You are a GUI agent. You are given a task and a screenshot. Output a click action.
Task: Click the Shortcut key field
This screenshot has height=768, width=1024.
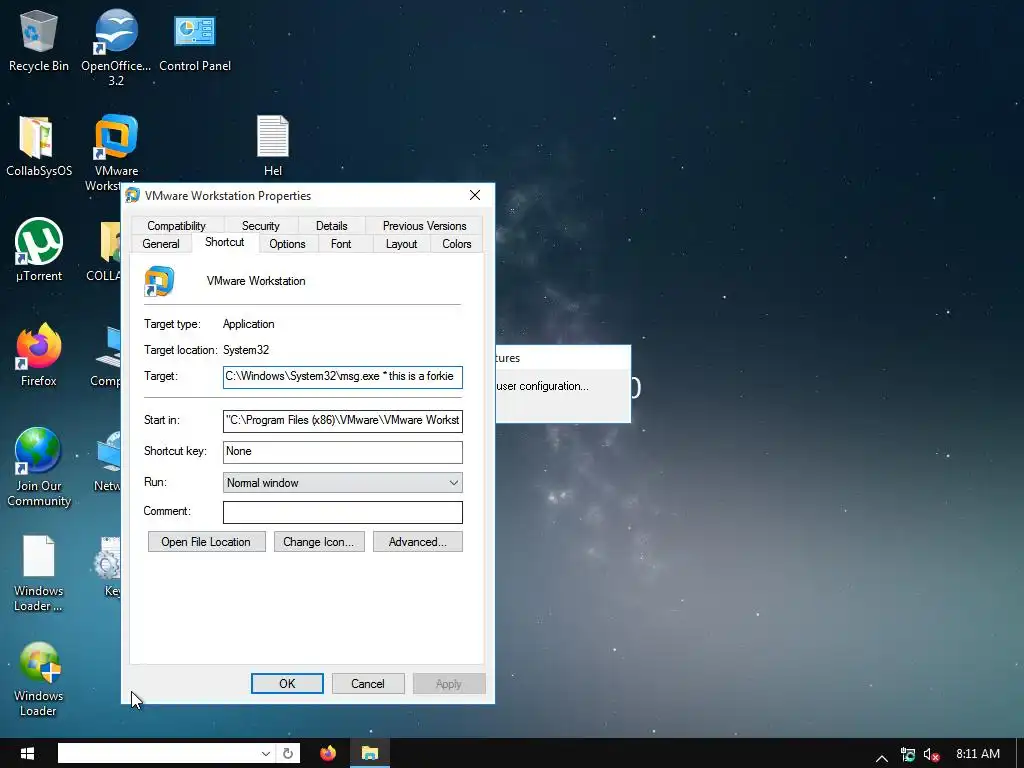[342, 452]
